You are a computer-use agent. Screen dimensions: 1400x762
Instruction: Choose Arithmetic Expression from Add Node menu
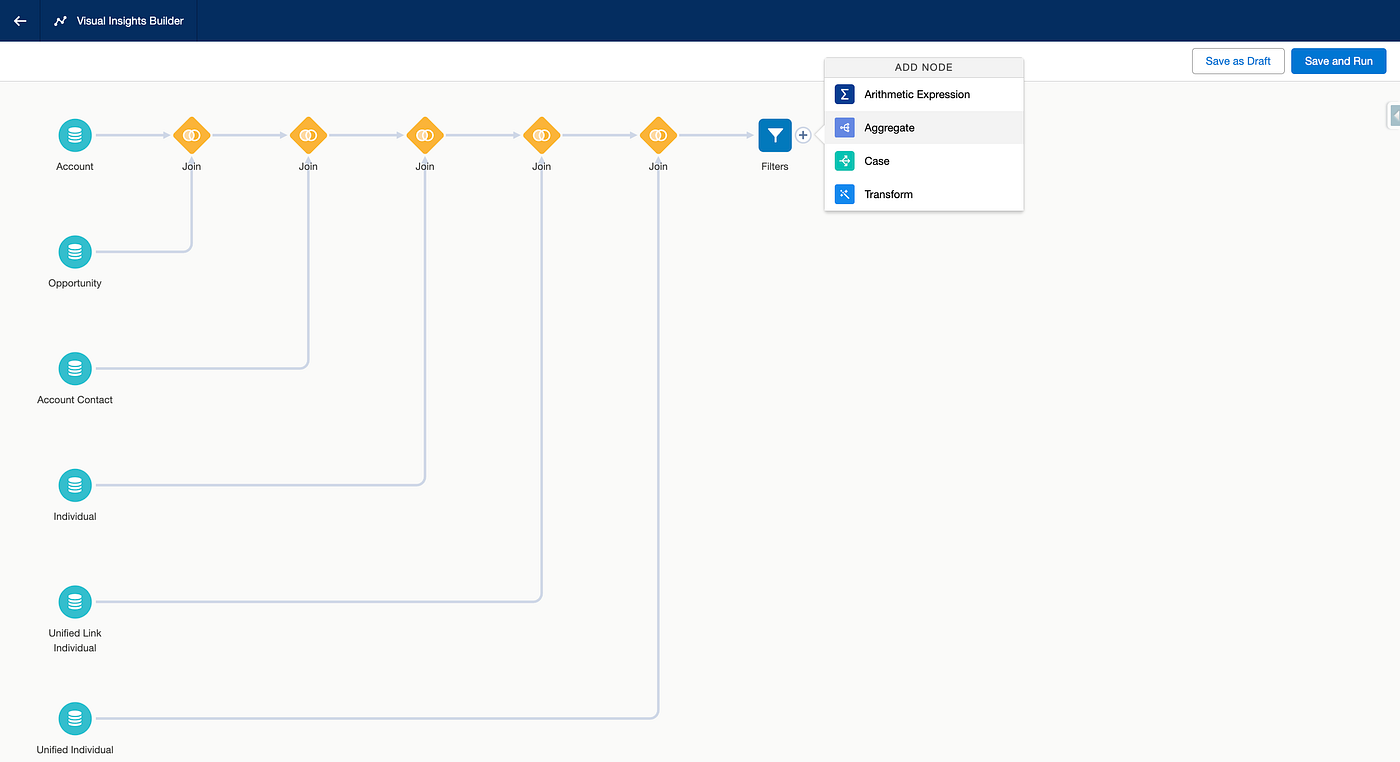(917, 95)
